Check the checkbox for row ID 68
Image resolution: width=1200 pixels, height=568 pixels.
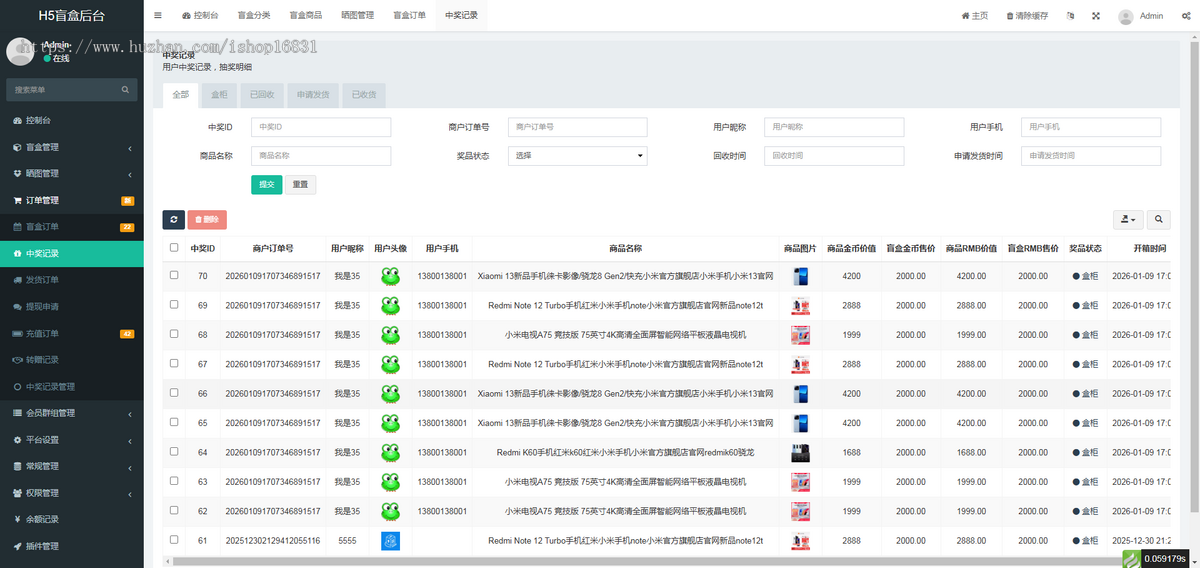pos(174,334)
